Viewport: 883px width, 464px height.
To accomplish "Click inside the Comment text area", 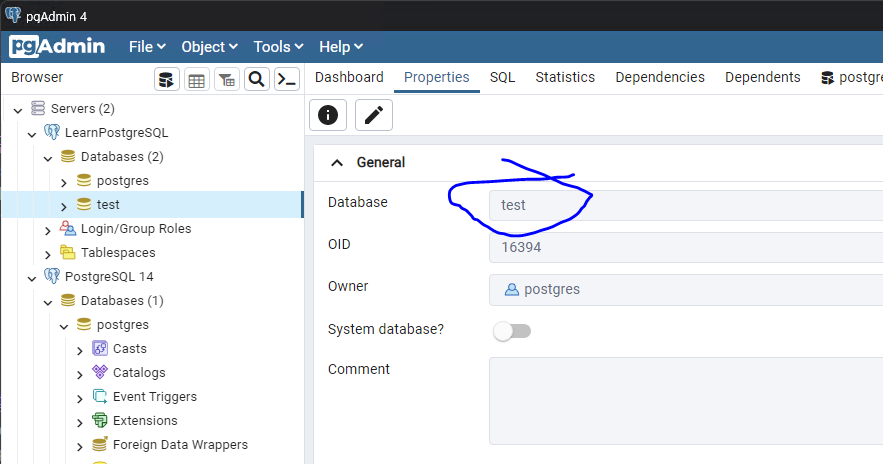I will click(x=686, y=401).
